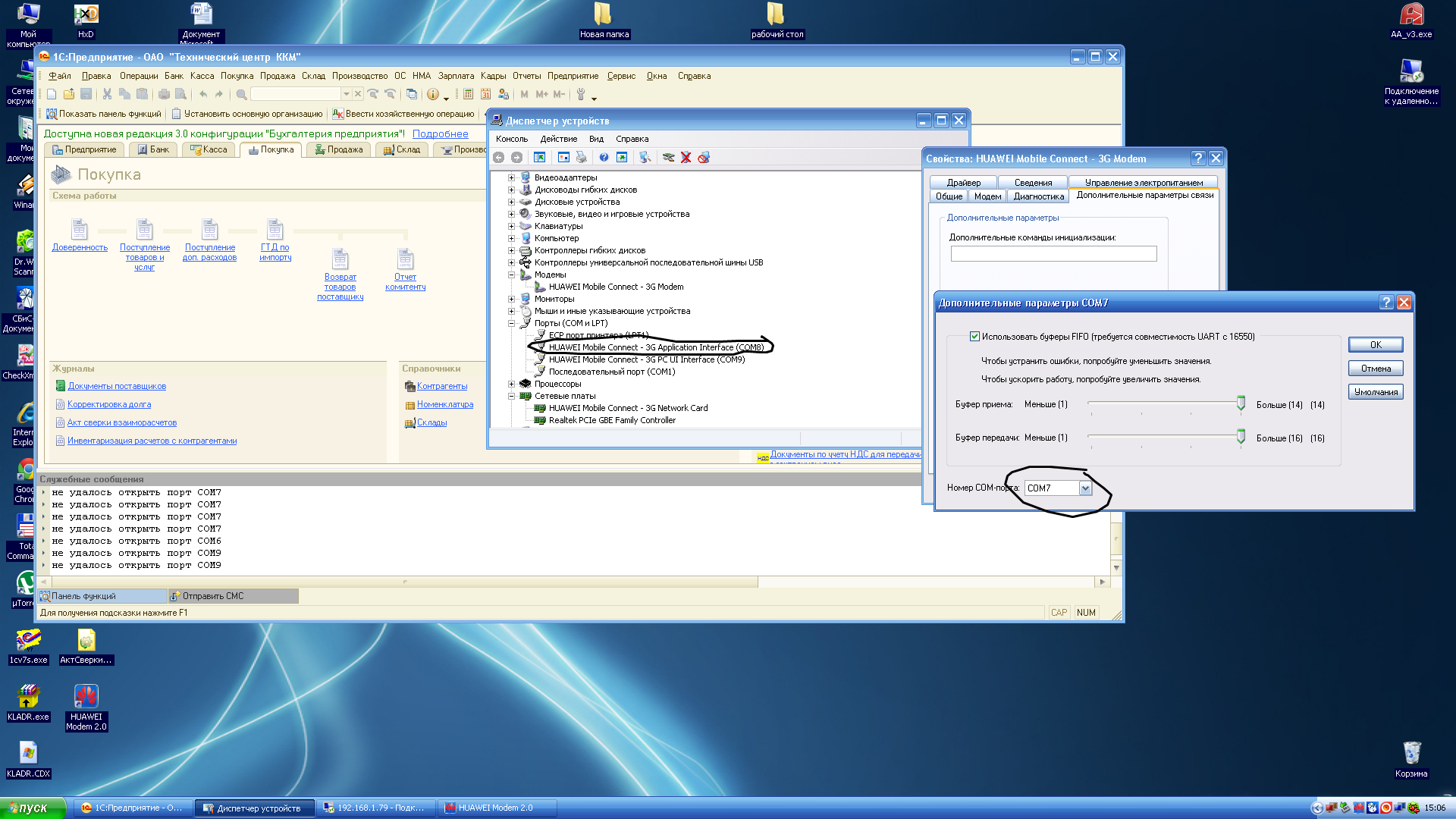This screenshot has width=1456, height=819.
Task: Switch to 192.168.1.79 remote taskbar item
Action: click(x=376, y=808)
